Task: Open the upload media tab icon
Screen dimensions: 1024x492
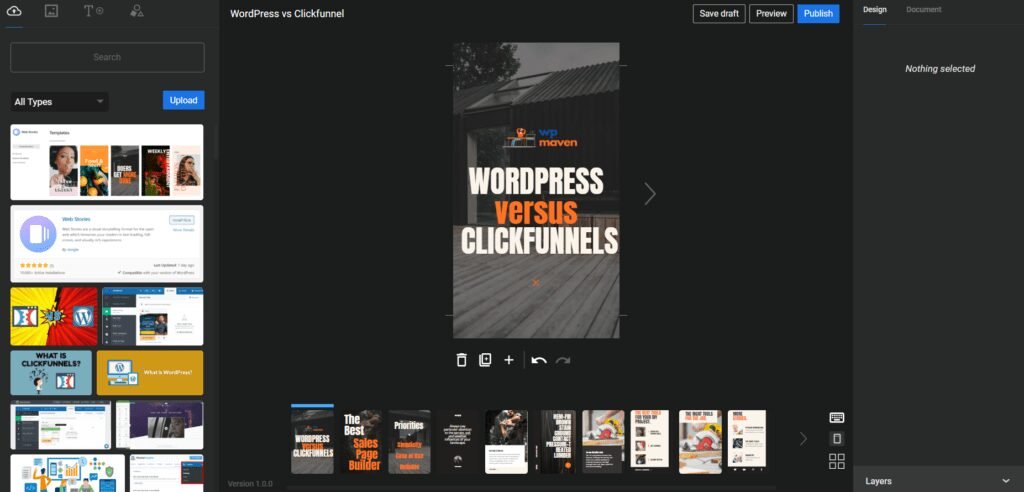Action: tap(14, 11)
